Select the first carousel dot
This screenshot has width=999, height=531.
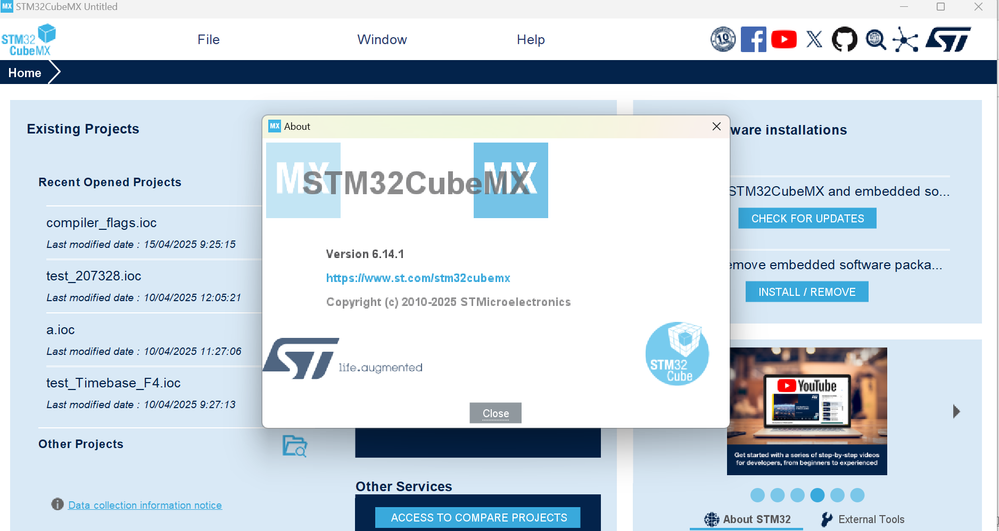click(x=758, y=495)
